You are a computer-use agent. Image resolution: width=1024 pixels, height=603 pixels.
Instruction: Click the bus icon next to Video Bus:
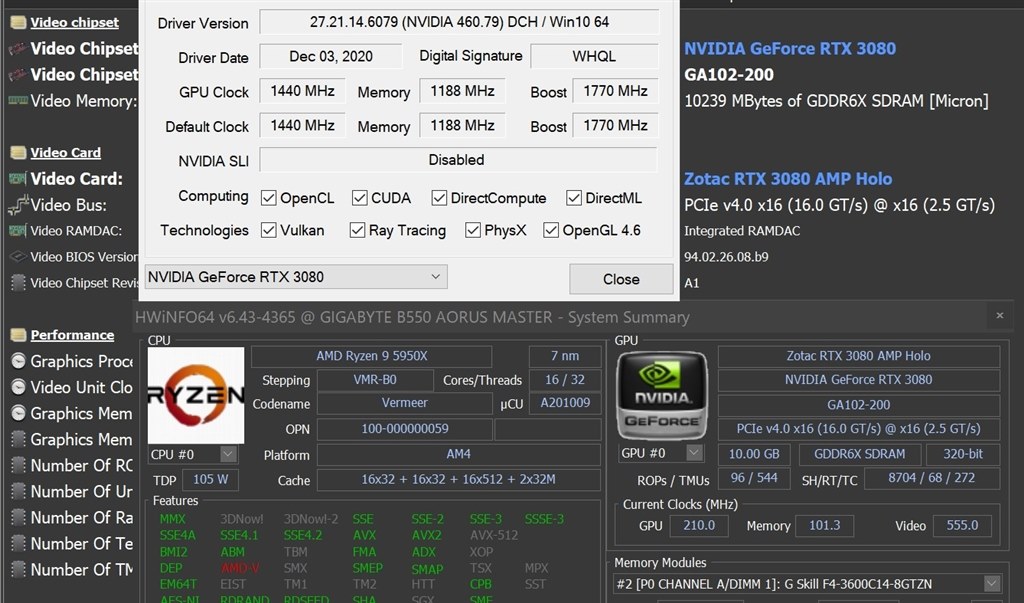point(18,204)
